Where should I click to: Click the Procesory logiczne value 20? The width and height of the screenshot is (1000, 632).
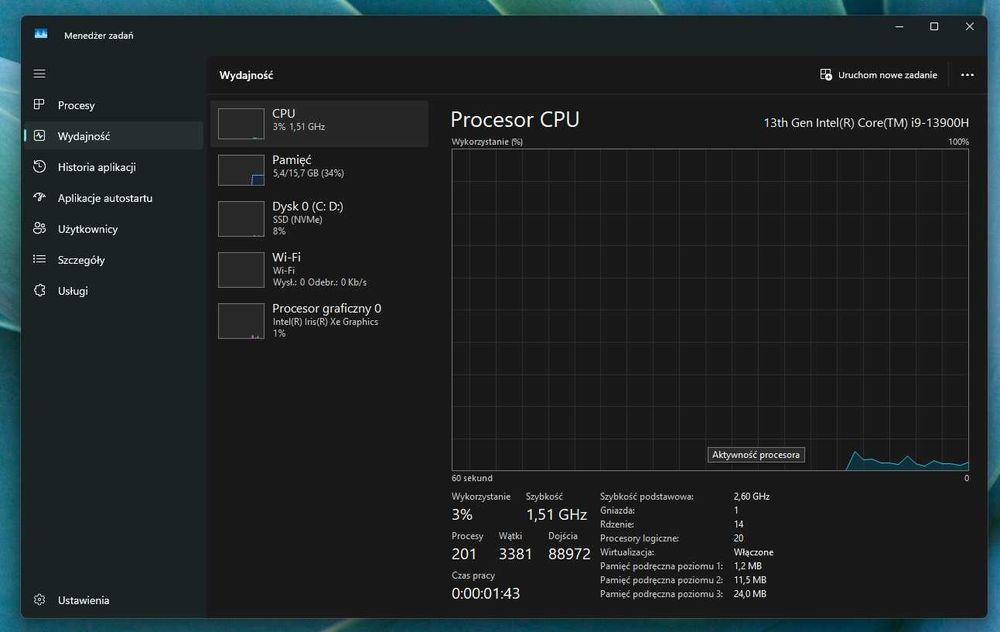click(x=739, y=538)
